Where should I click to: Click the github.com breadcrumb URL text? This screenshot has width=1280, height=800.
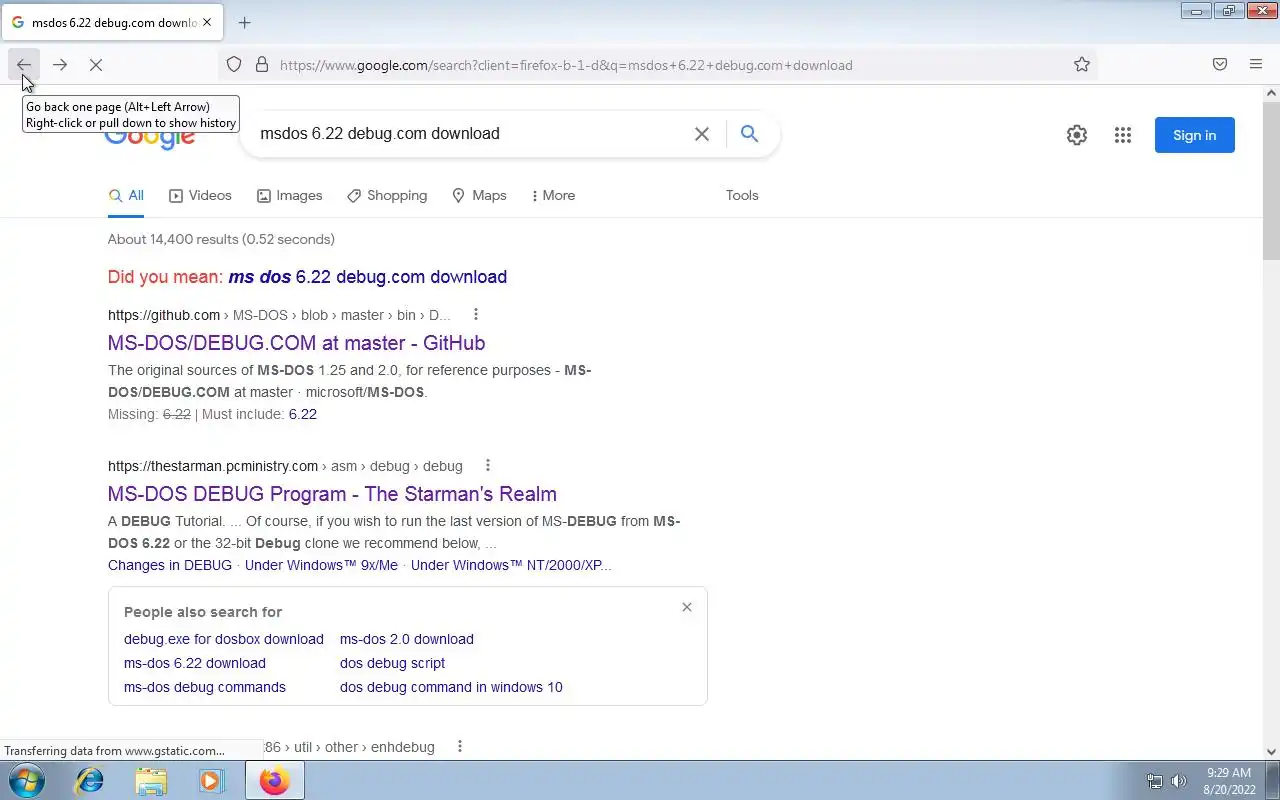pos(279,315)
